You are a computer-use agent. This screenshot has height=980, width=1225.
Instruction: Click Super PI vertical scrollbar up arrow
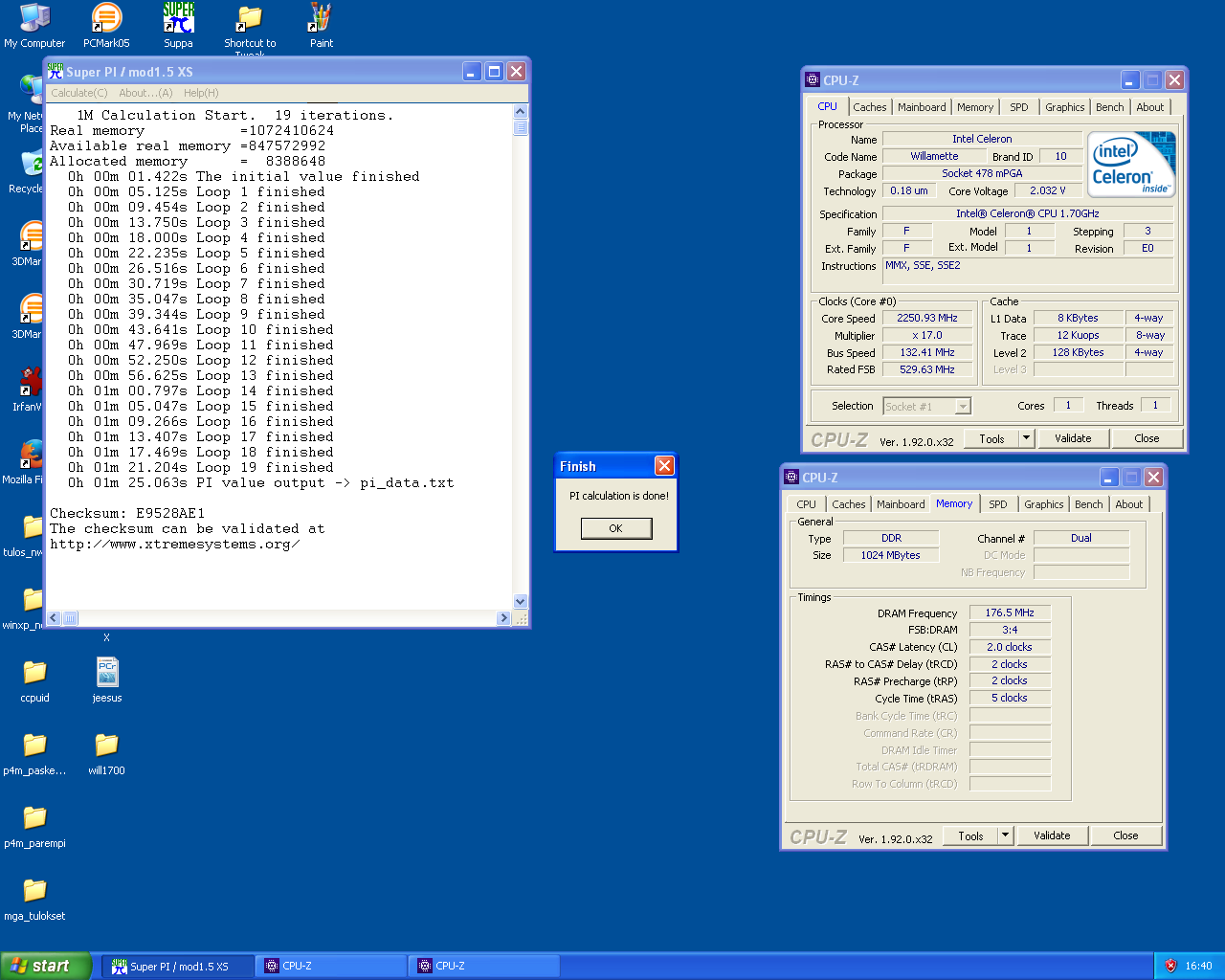point(521,112)
